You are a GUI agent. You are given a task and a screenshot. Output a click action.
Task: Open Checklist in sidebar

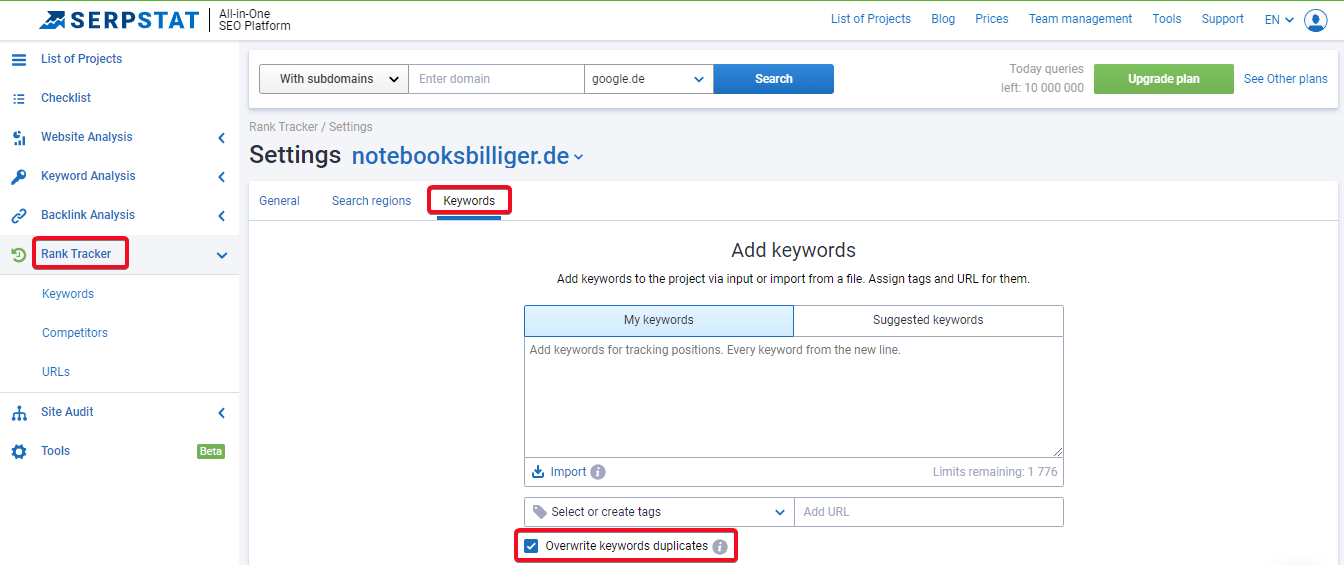pos(66,98)
